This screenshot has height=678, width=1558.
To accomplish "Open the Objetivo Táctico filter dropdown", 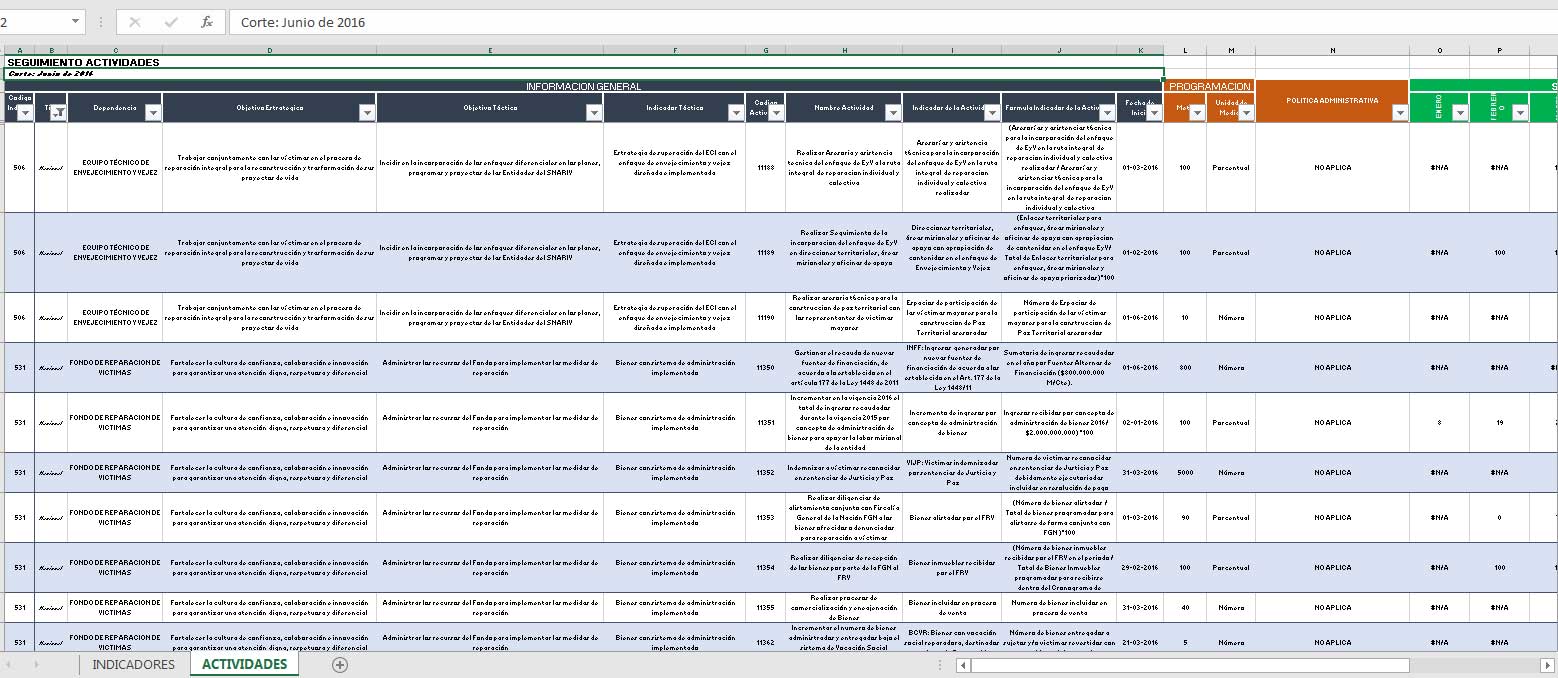I will click(594, 113).
